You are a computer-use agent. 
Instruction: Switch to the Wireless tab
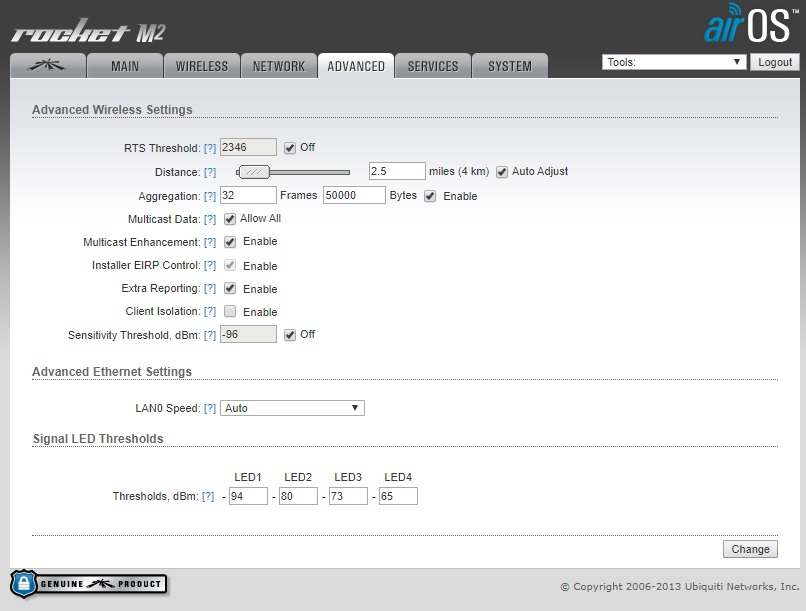(x=201, y=66)
